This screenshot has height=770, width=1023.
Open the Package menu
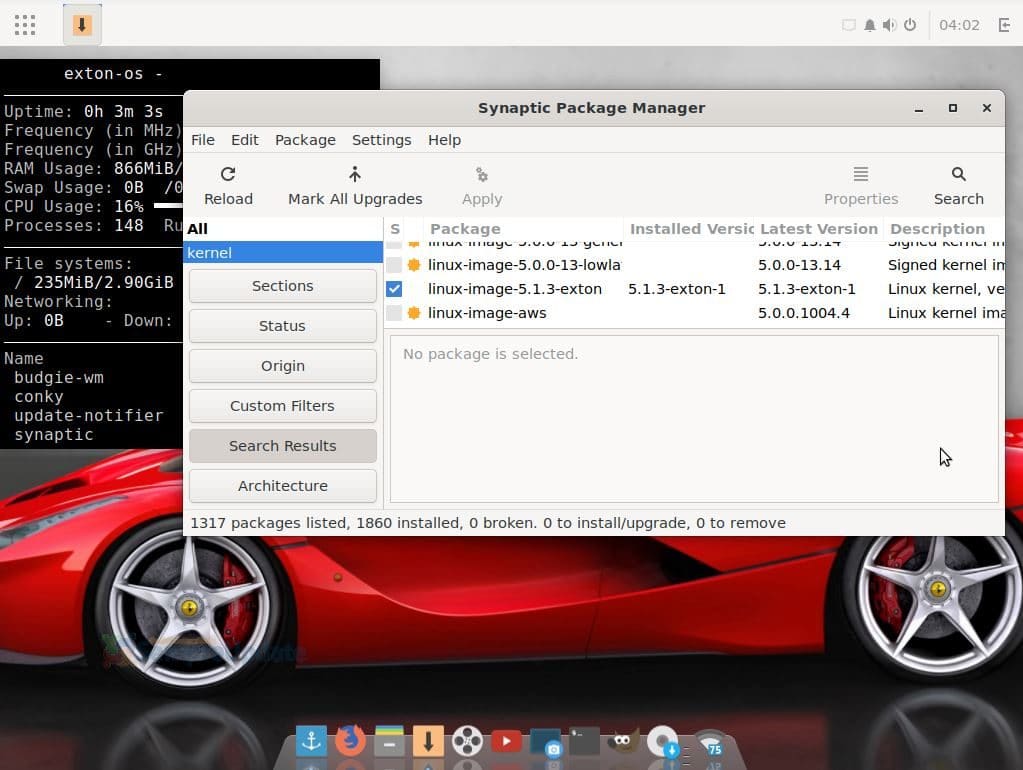click(x=305, y=140)
